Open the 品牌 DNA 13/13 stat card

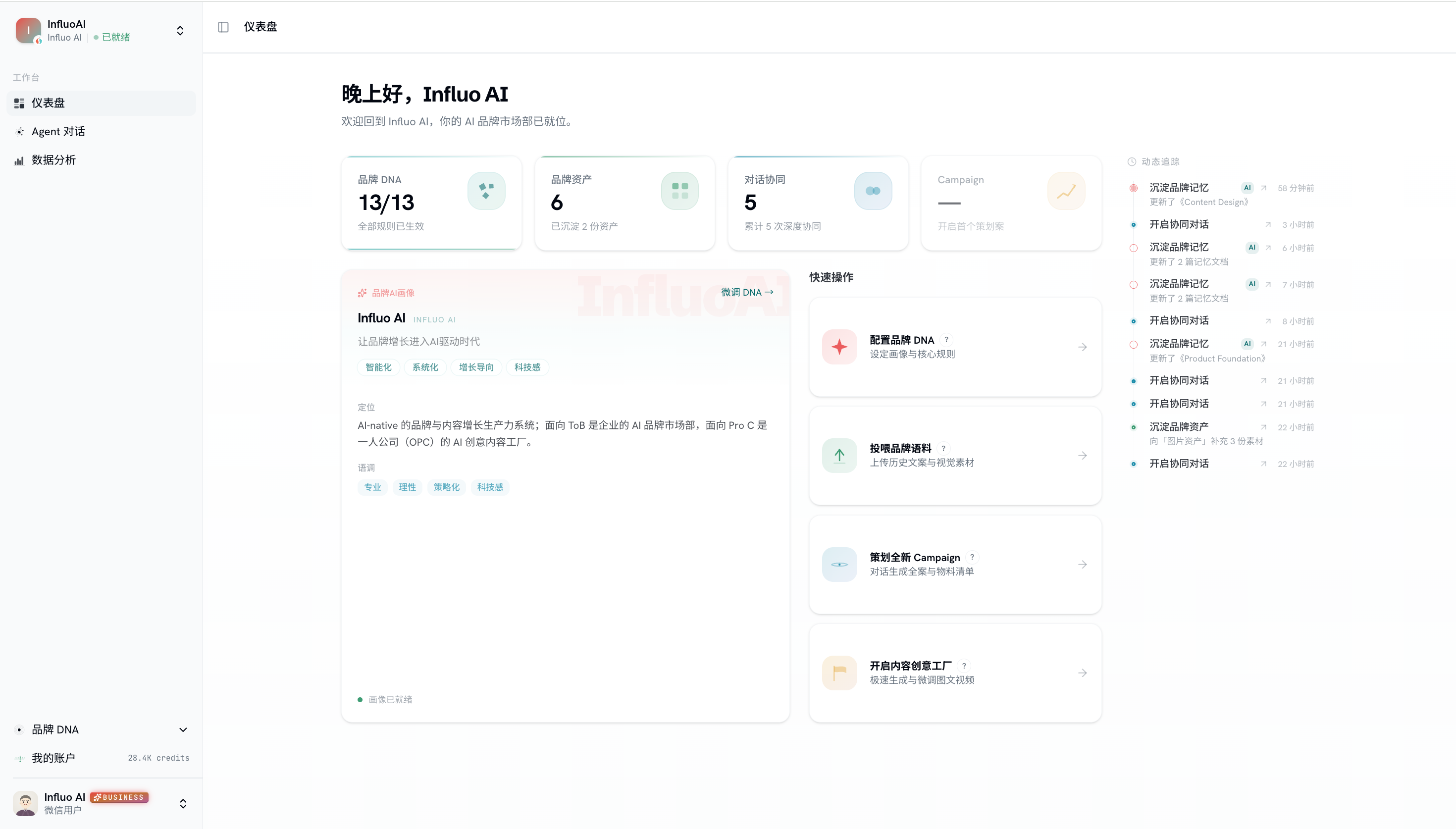tap(431, 203)
